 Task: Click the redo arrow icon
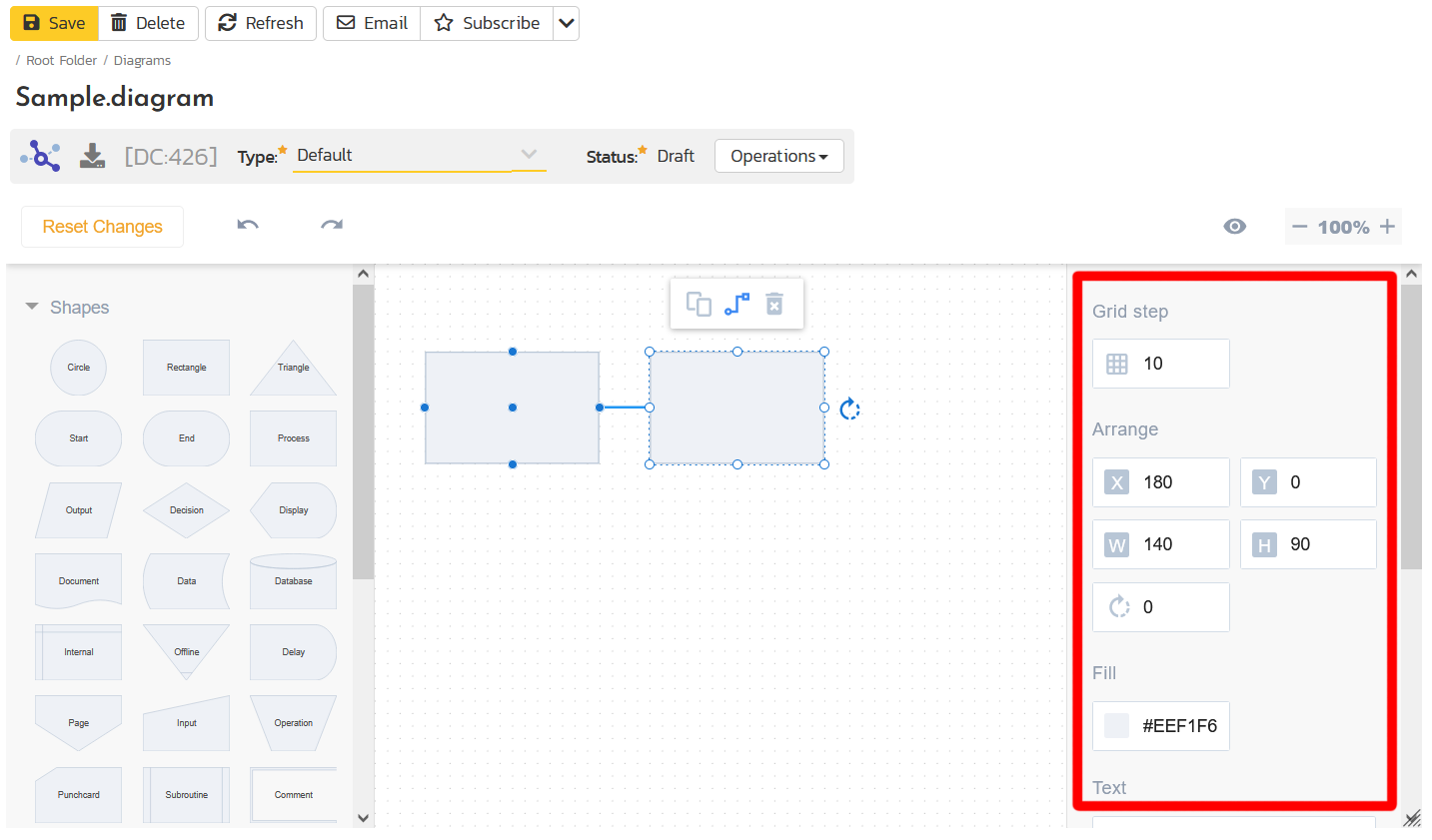332,226
